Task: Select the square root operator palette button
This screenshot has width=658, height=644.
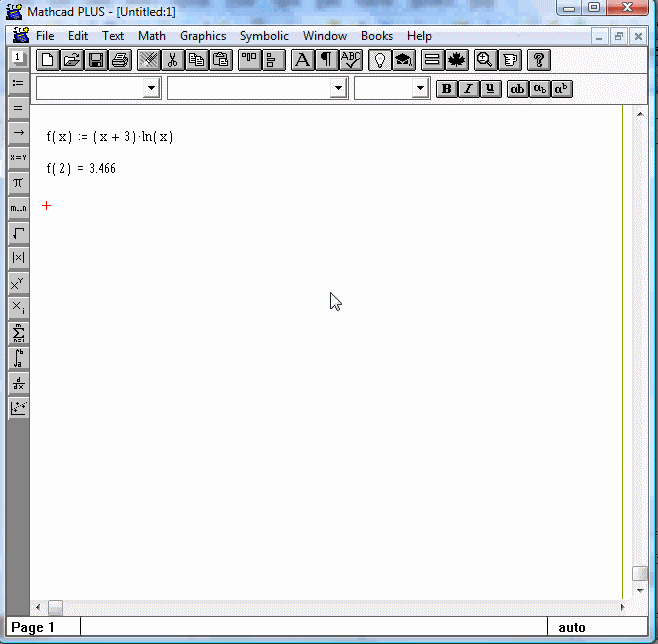Action: [x=18, y=233]
